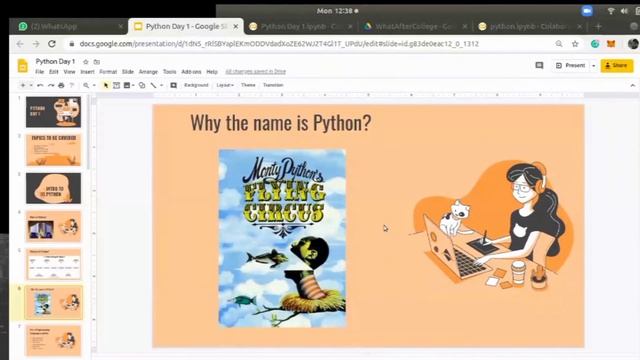640x360 pixels.
Task: Choose the Select arrow tool
Action: (x=106, y=85)
